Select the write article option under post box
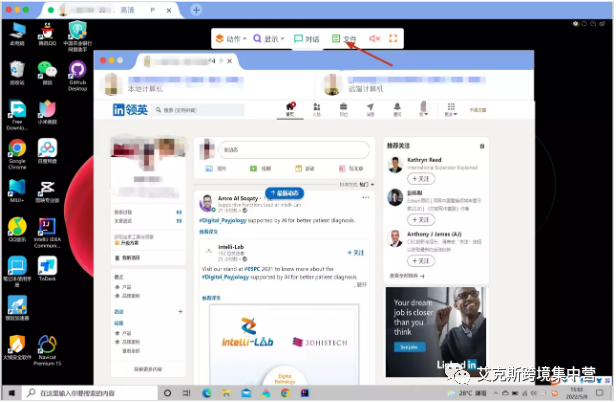Screen dimensions: 616x402 pyautogui.click(x=351, y=169)
